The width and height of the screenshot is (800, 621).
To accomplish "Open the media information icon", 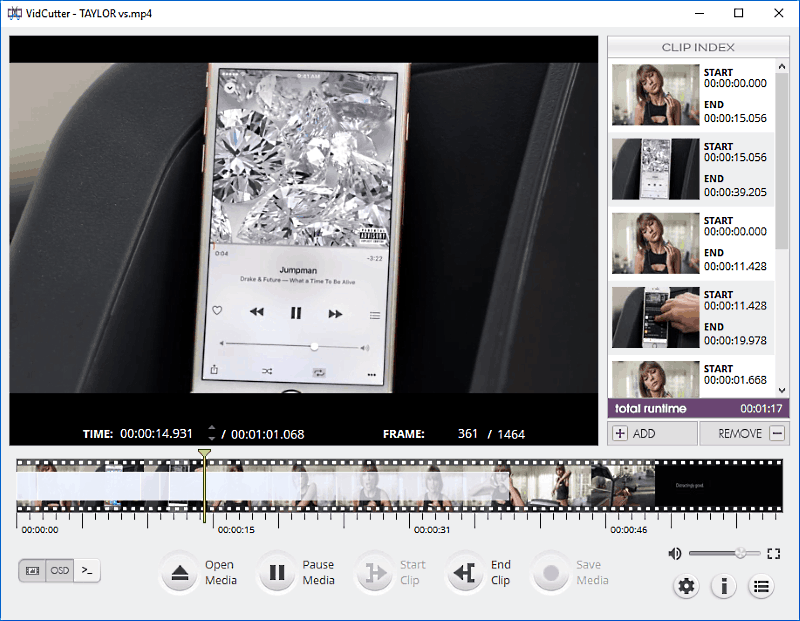I will 723,586.
